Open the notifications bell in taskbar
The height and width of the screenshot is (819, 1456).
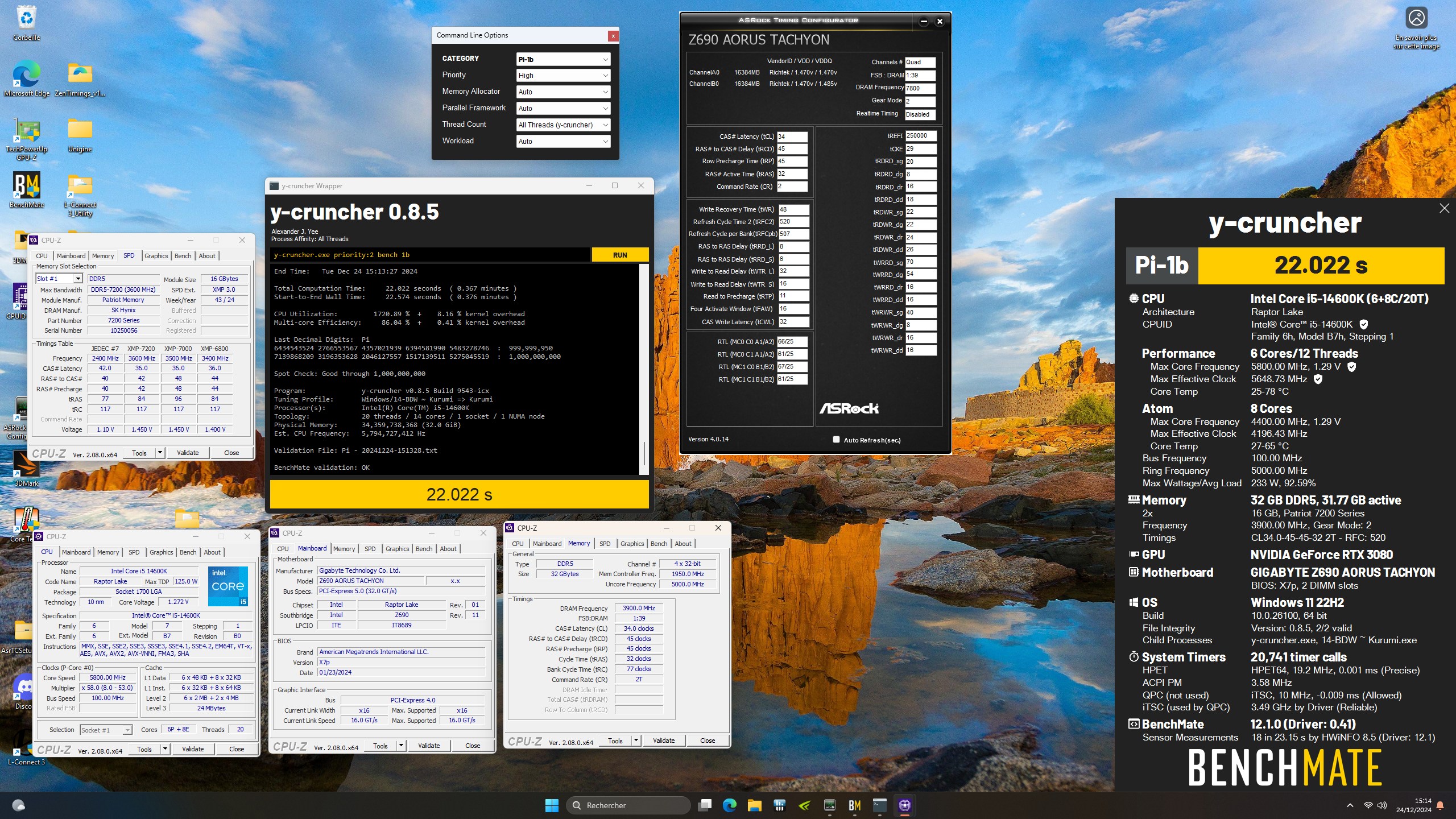point(1441,805)
